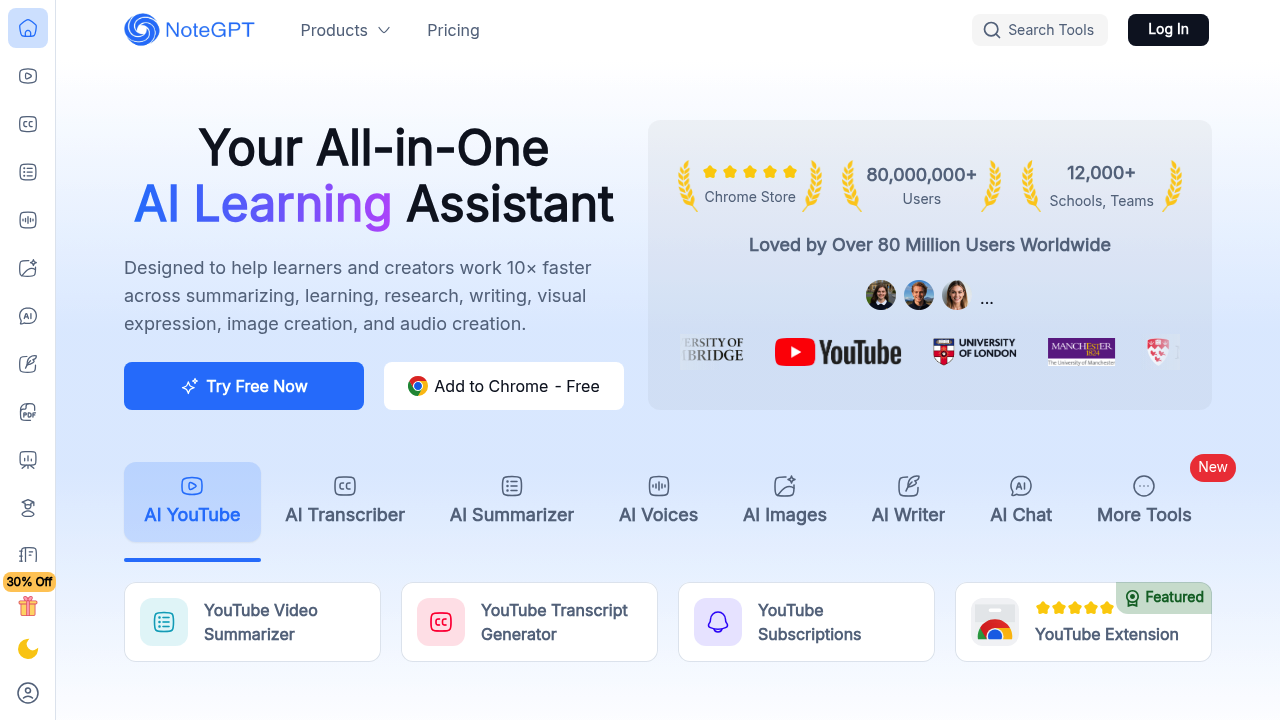Image resolution: width=1280 pixels, height=720 pixels.
Task: Switch to the AI Voices tab
Action: (658, 502)
